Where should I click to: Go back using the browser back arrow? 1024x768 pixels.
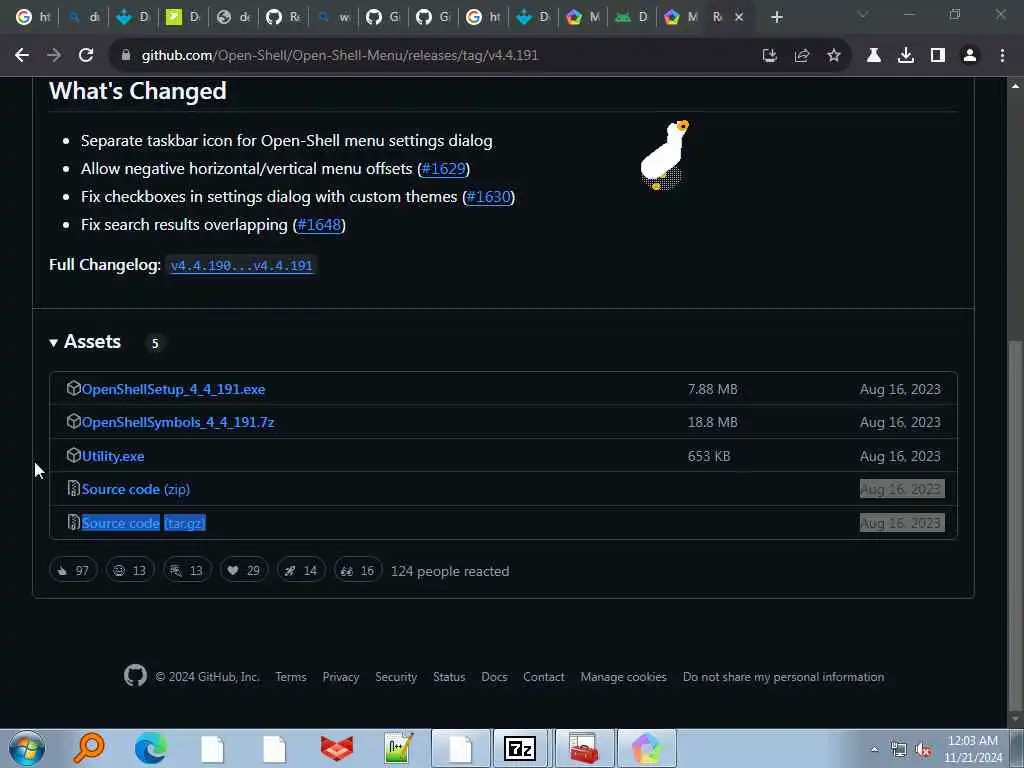tap(22, 56)
